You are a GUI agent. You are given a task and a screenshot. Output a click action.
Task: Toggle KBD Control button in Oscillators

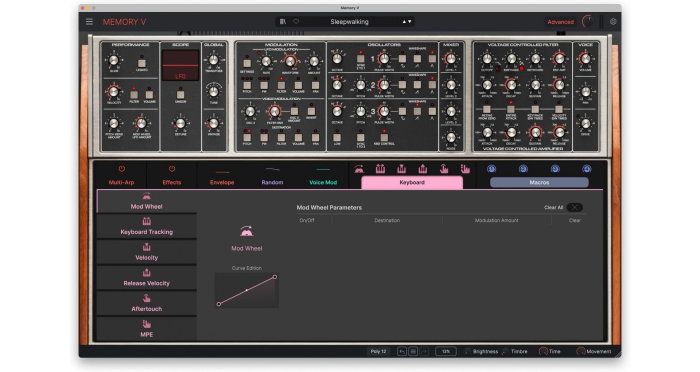pos(384,138)
